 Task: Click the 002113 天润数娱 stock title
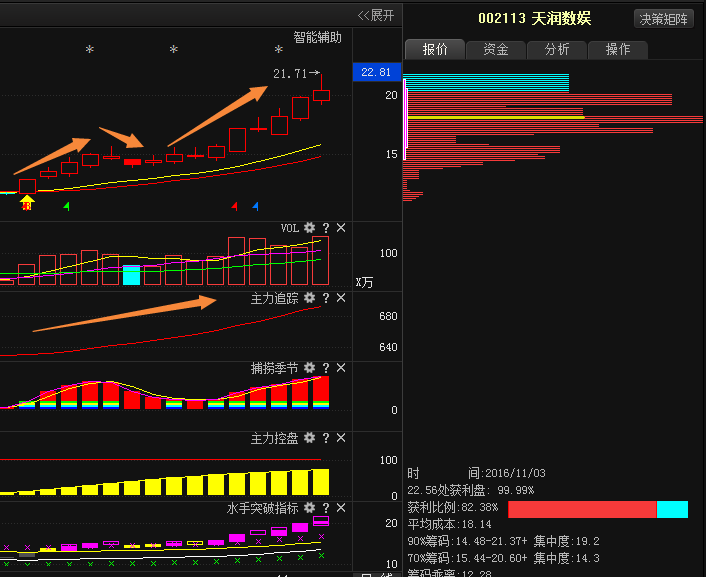[x=534, y=18]
